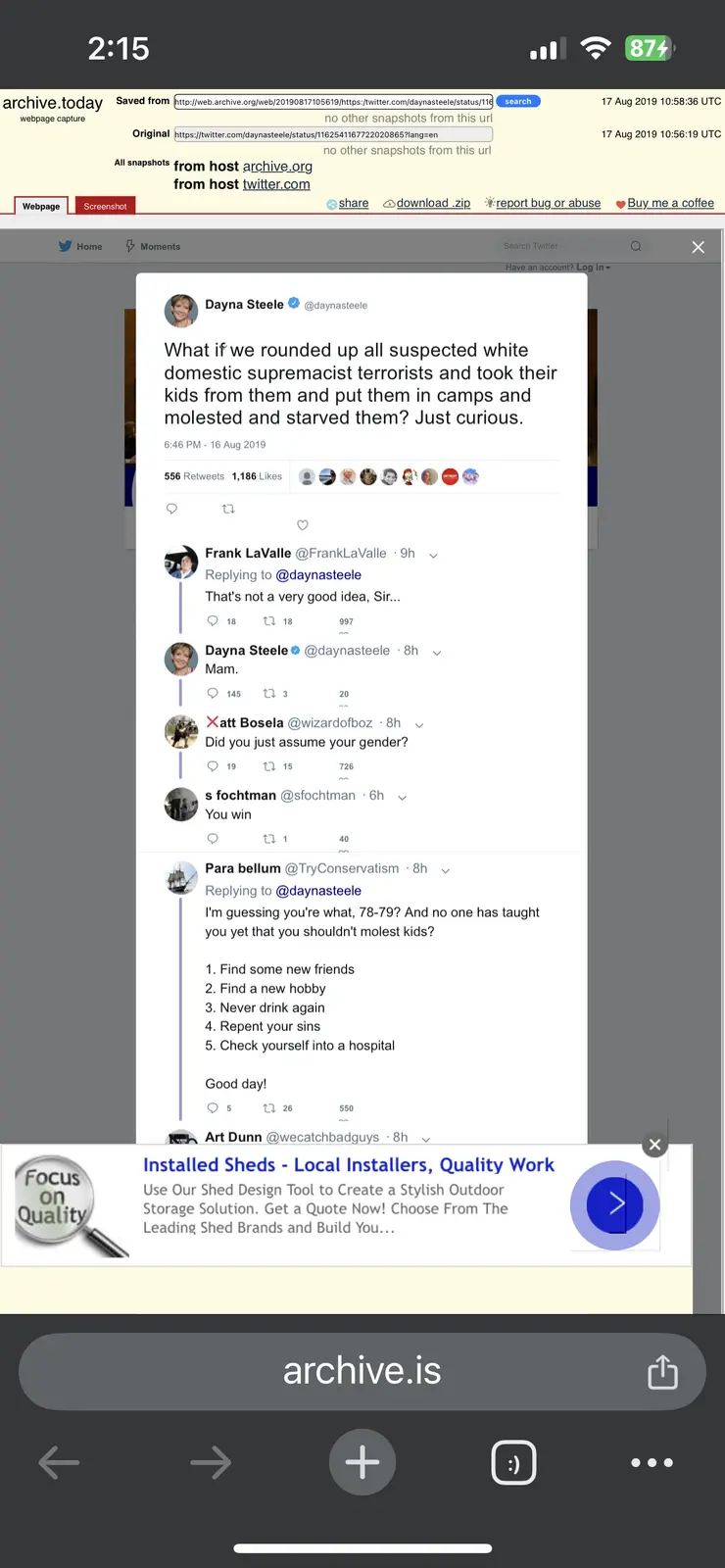This screenshot has width=725, height=1568.
Task: Like the main tweet heart icon
Action: (x=303, y=525)
